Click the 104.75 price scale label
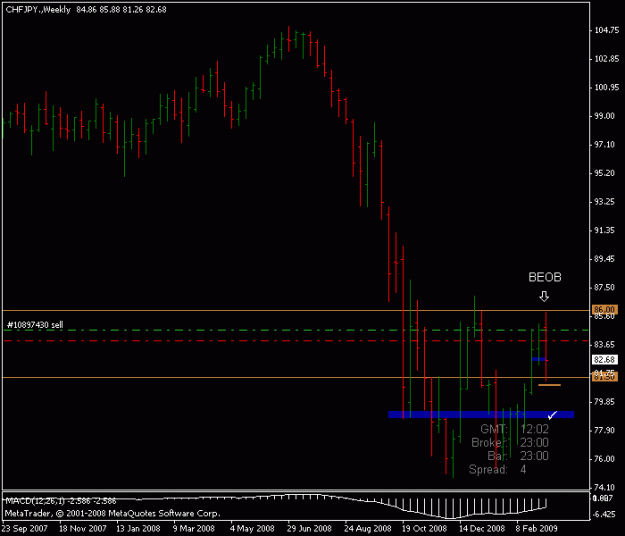Image resolution: width=625 pixels, height=536 pixels. pos(607,30)
